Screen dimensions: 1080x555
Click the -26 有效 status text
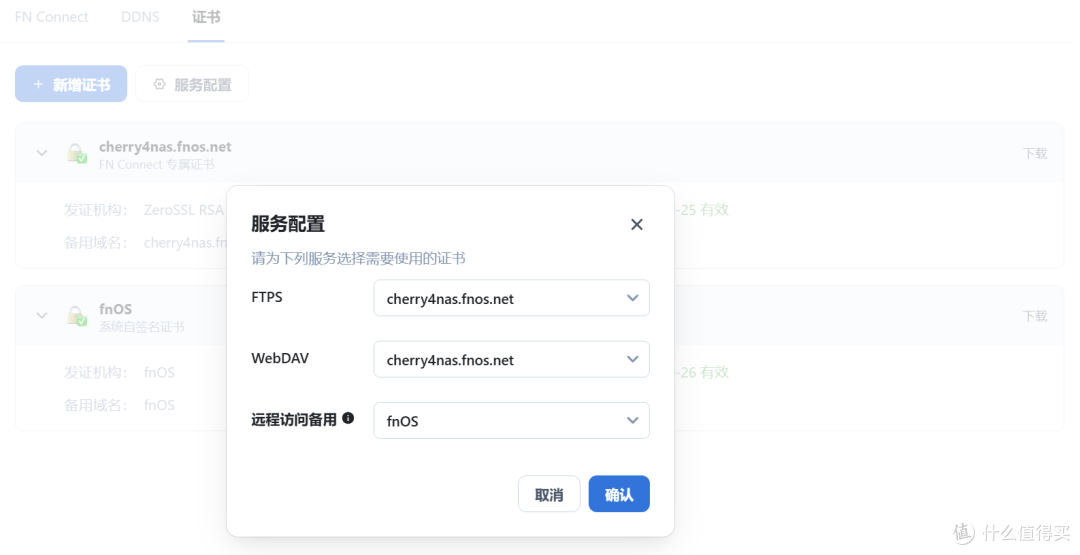702,372
